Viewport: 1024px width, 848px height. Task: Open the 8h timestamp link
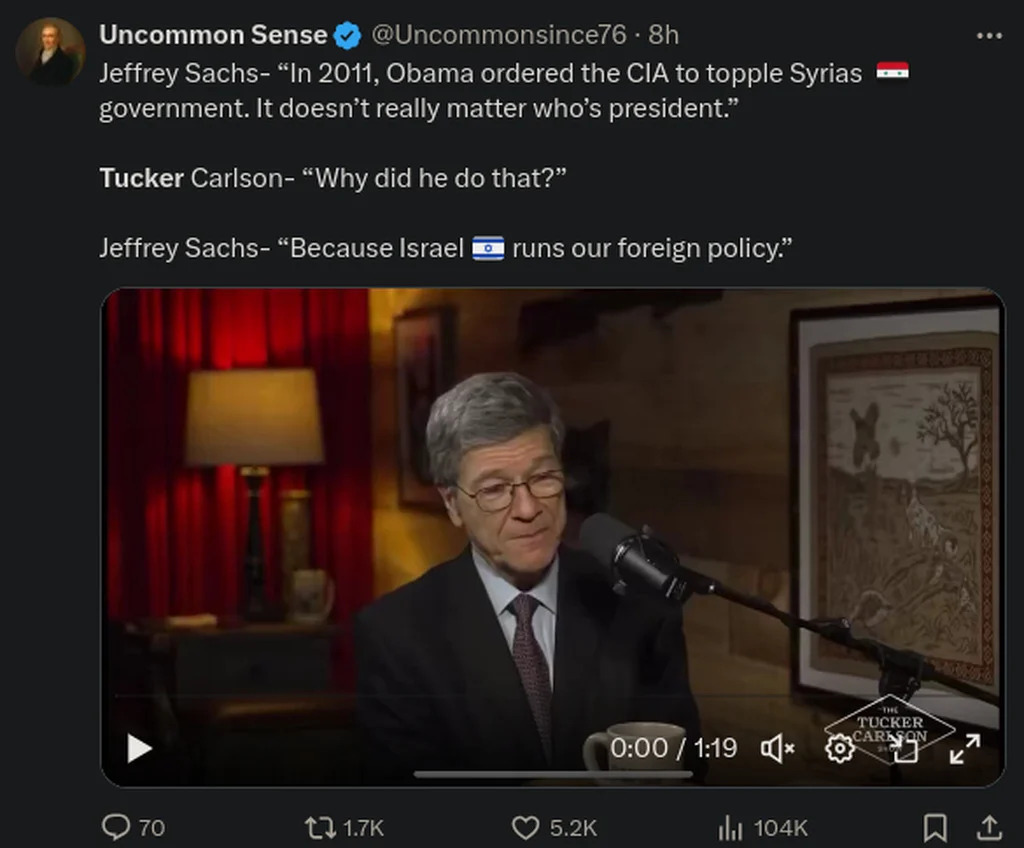click(x=663, y=35)
